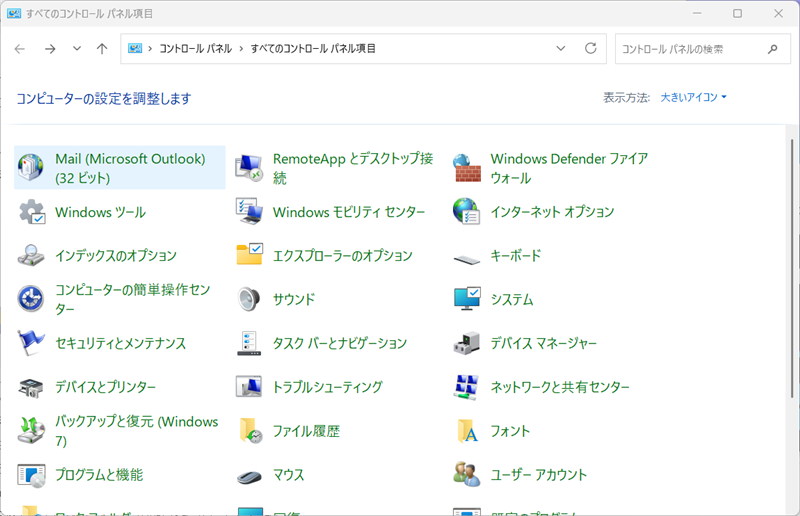This screenshot has height=516, width=800.
Task: Go forward with the forward arrow
Action: pyautogui.click(x=50, y=48)
